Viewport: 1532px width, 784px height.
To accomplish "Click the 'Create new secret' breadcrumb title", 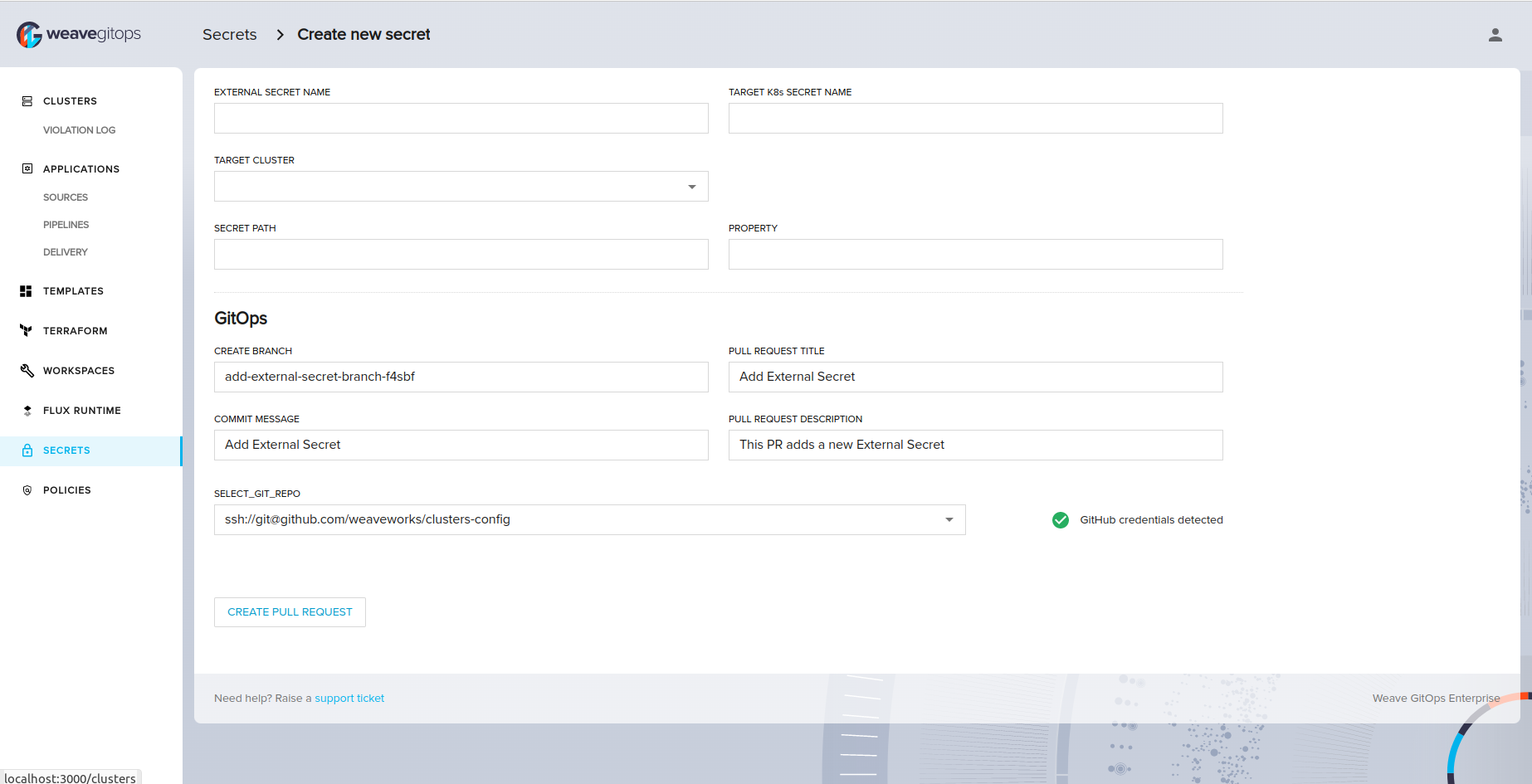I will [363, 35].
